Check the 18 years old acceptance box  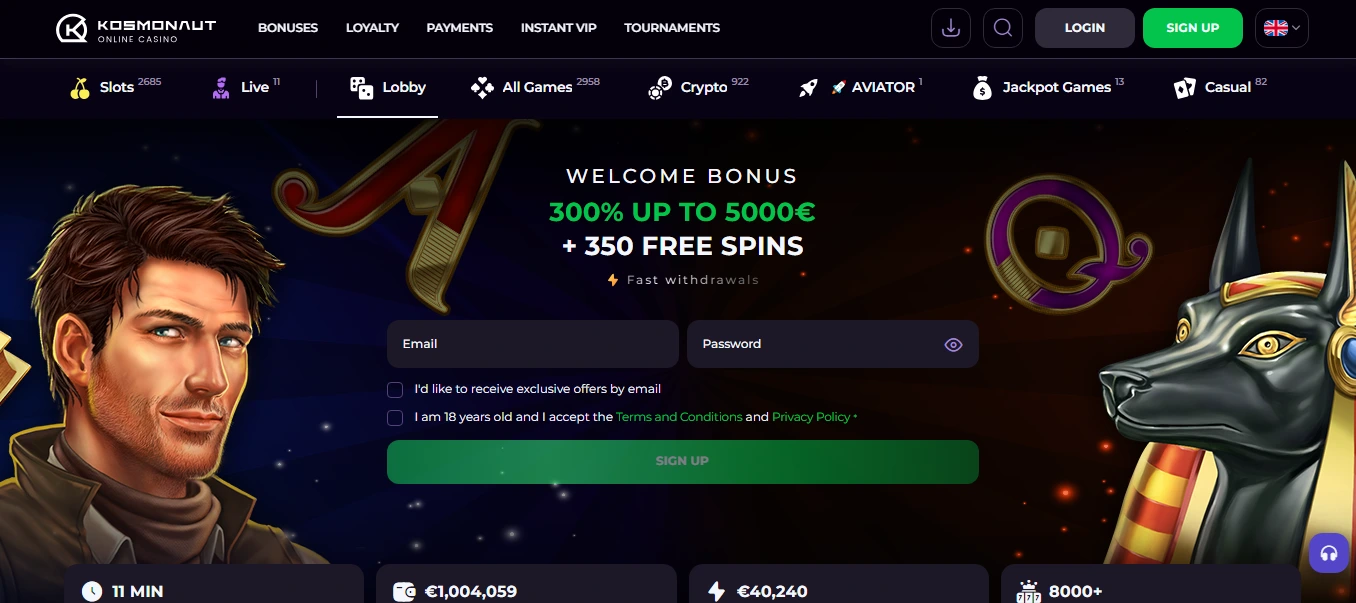[x=395, y=418]
